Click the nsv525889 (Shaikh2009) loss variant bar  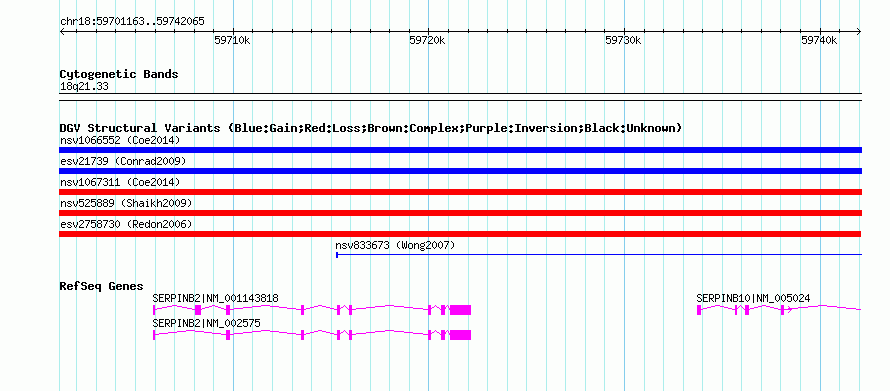pos(460,213)
